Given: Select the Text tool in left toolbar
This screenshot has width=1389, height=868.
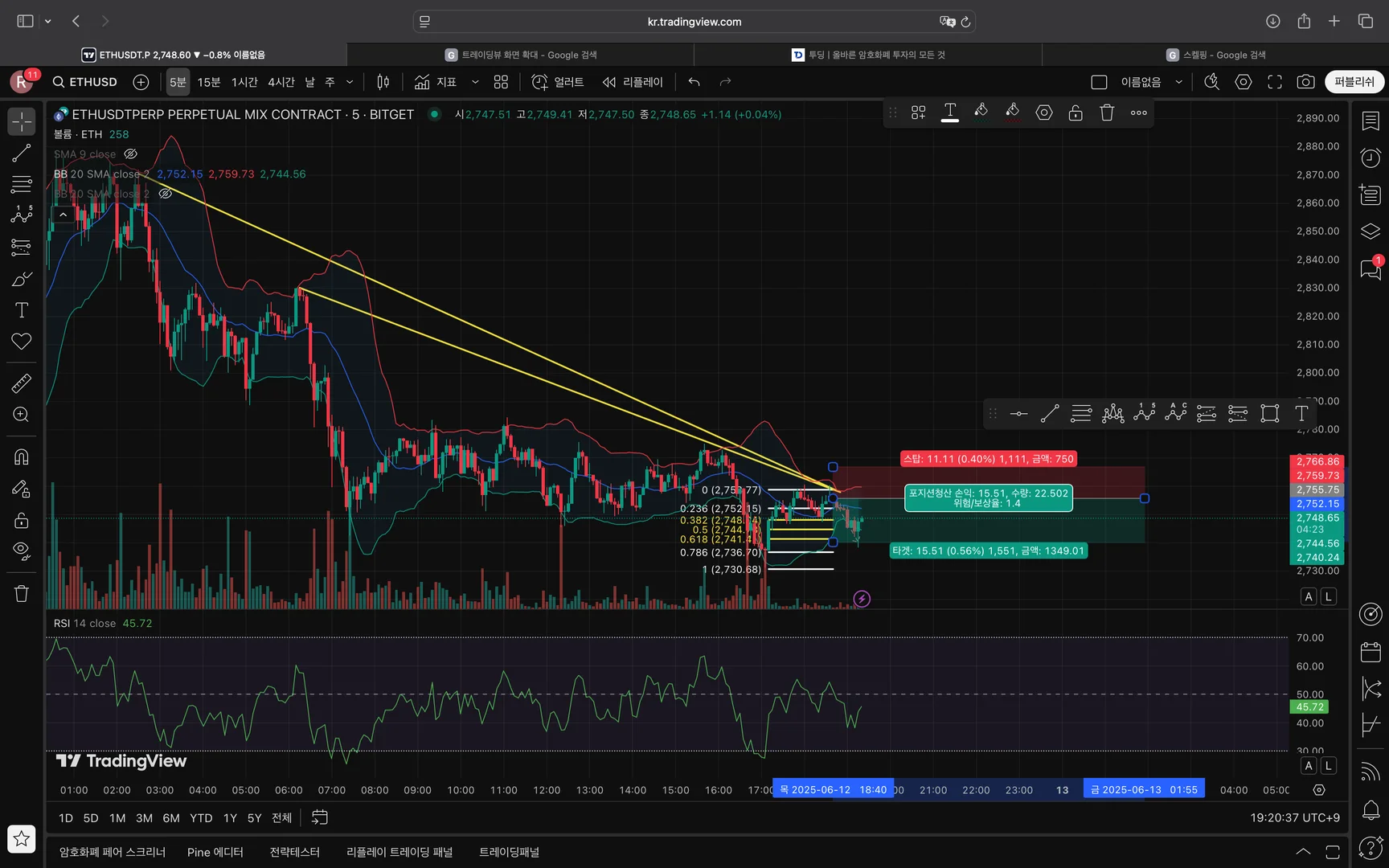Looking at the screenshot, I should 22,310.
